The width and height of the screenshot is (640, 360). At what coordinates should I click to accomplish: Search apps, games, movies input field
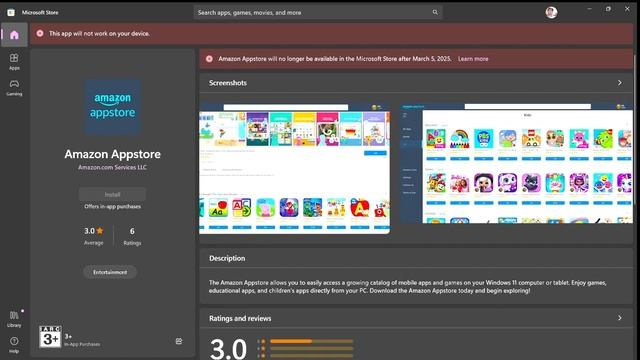tap(318, 12)
